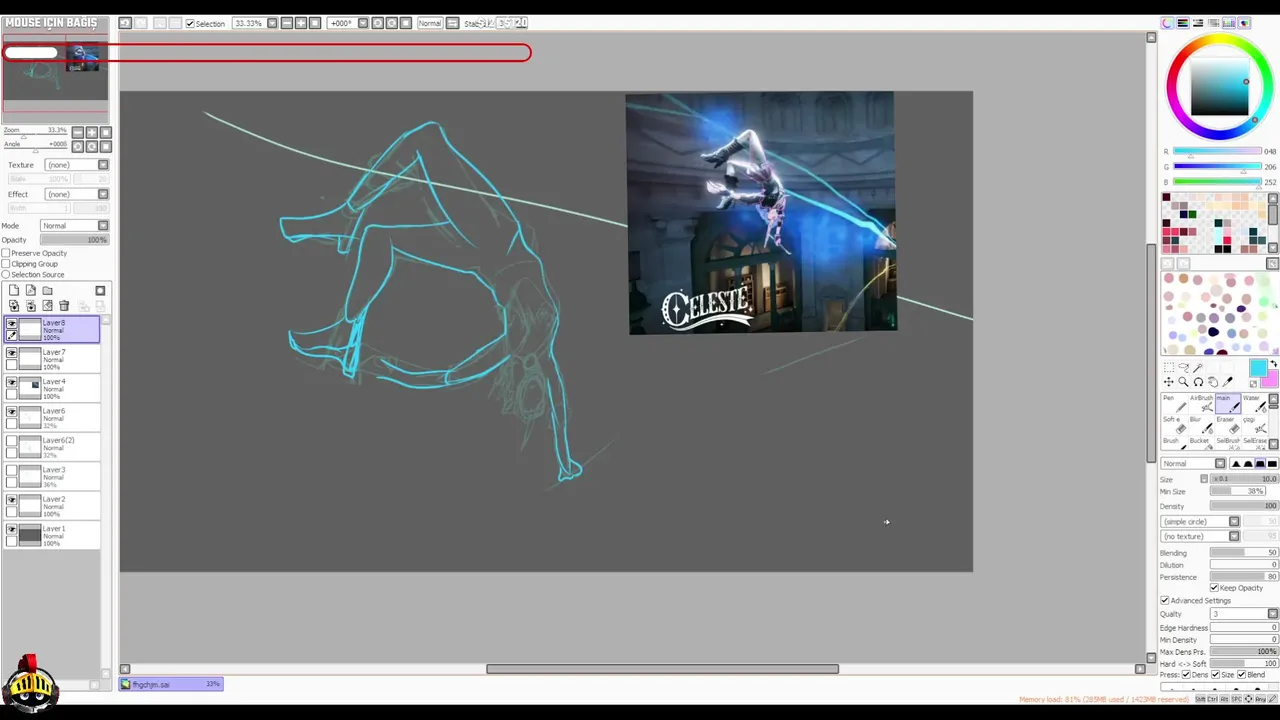Create a new linework layer
1280x720 pixels.
coord(31,290)
